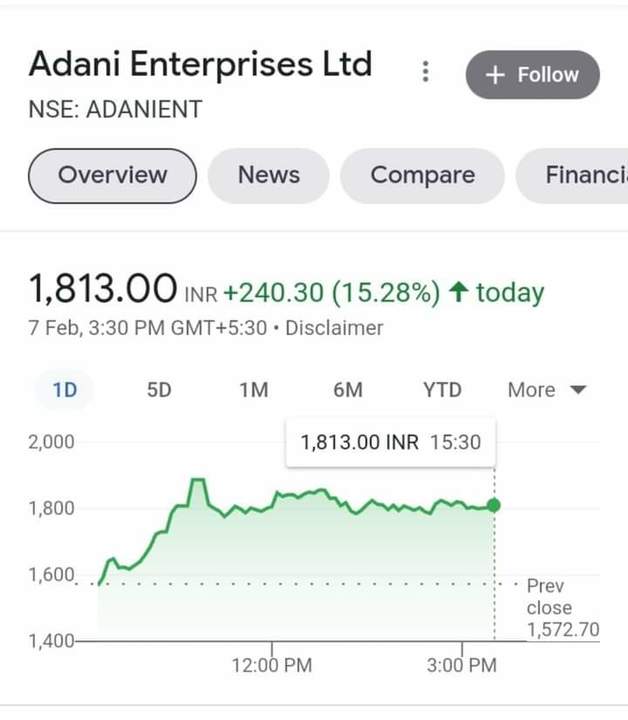Click the 1,813.00 INR price tooltip
This screenshot has width=628, height=720.
pyautogui.click(x=391, y=443)
